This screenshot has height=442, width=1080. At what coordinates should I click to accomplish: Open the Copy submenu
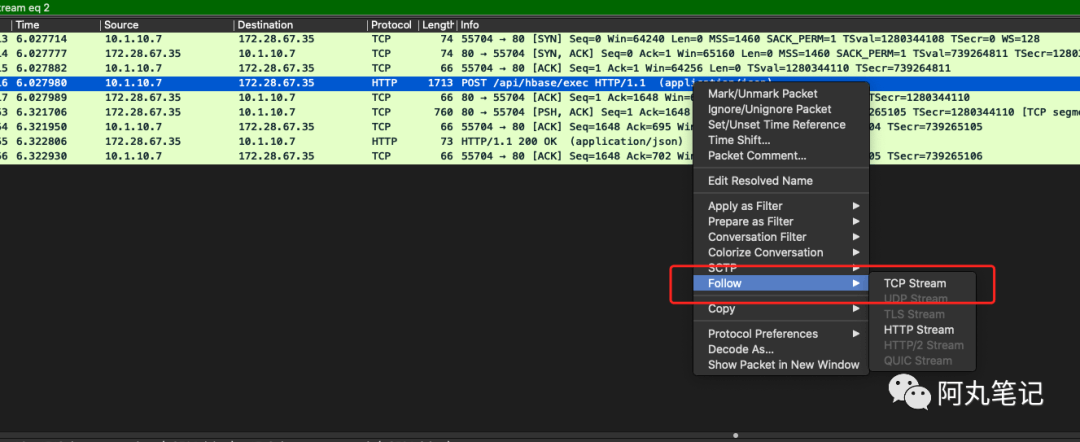tap(781, 308)
